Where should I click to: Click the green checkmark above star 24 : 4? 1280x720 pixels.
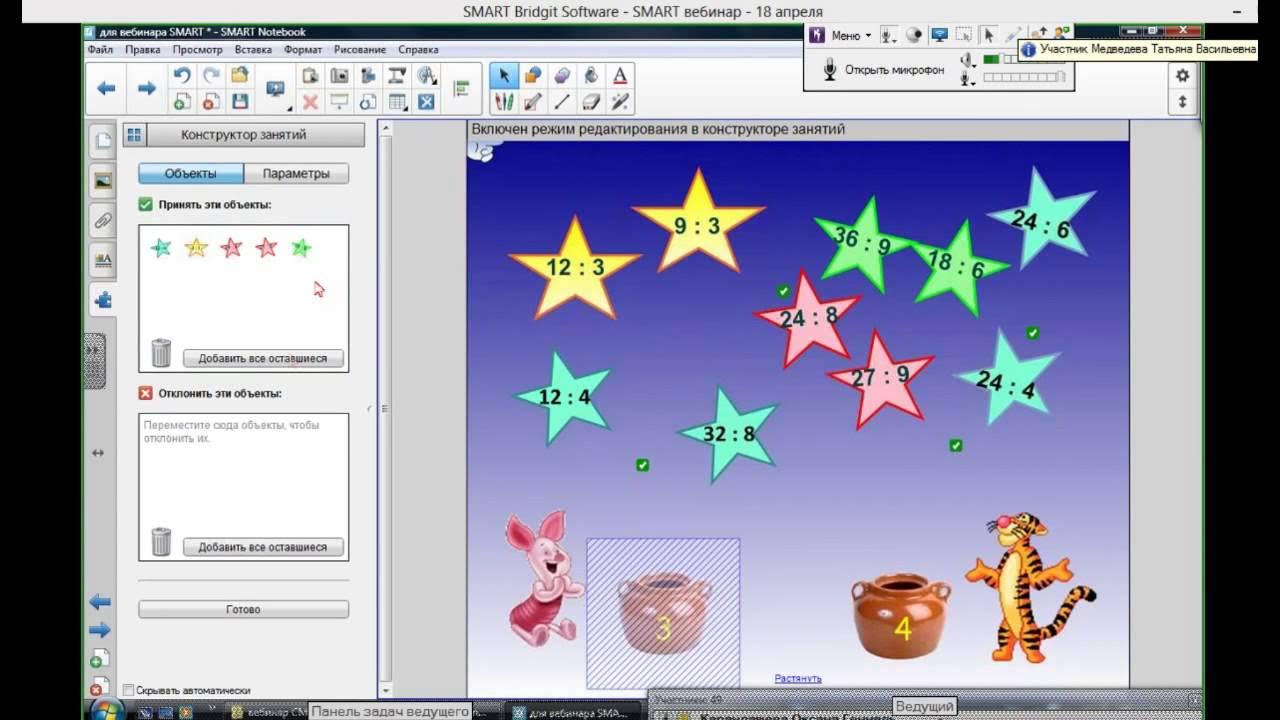pos(1032,333)
